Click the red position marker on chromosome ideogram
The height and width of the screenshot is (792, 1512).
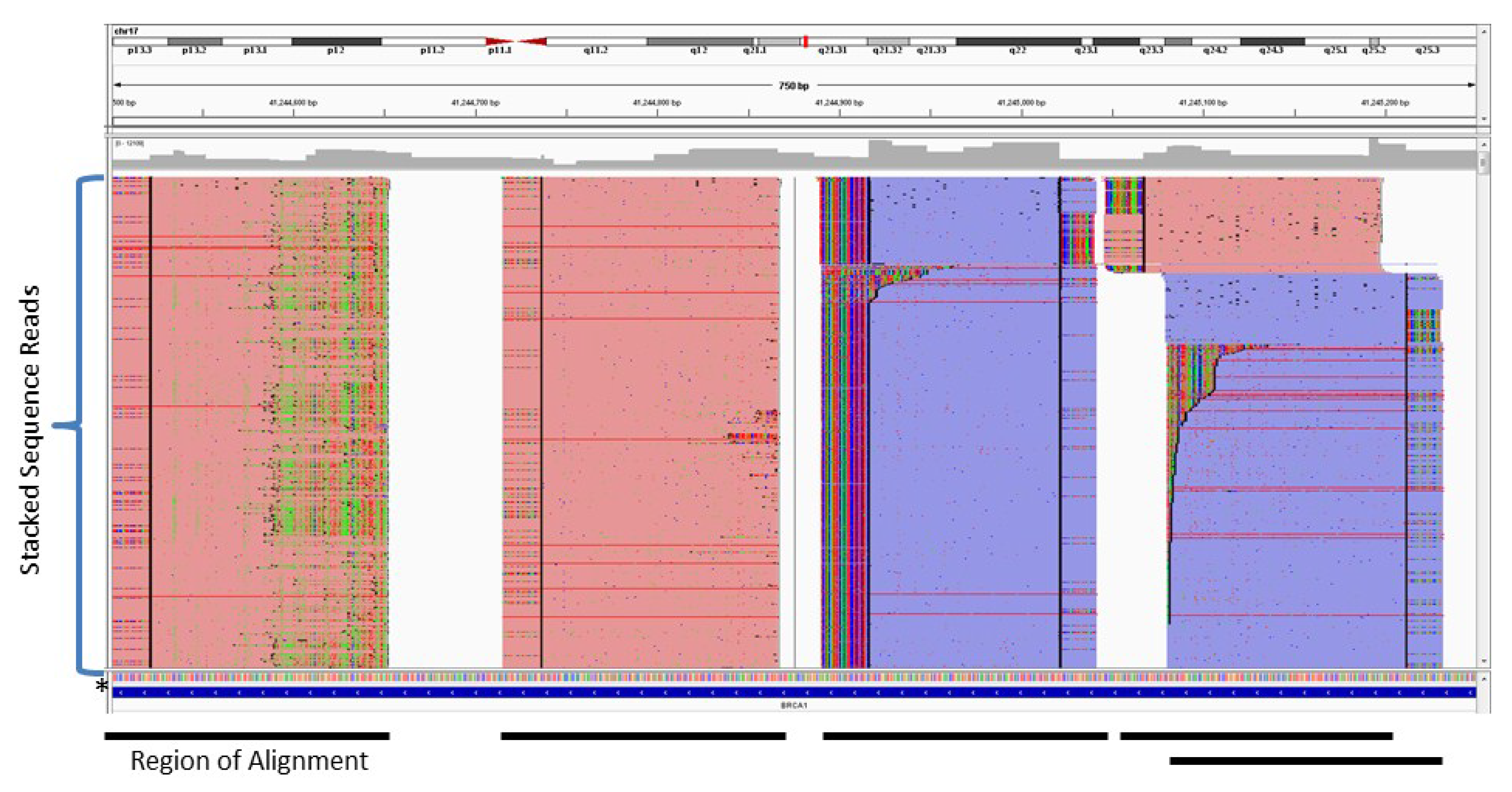pos(806,41)
